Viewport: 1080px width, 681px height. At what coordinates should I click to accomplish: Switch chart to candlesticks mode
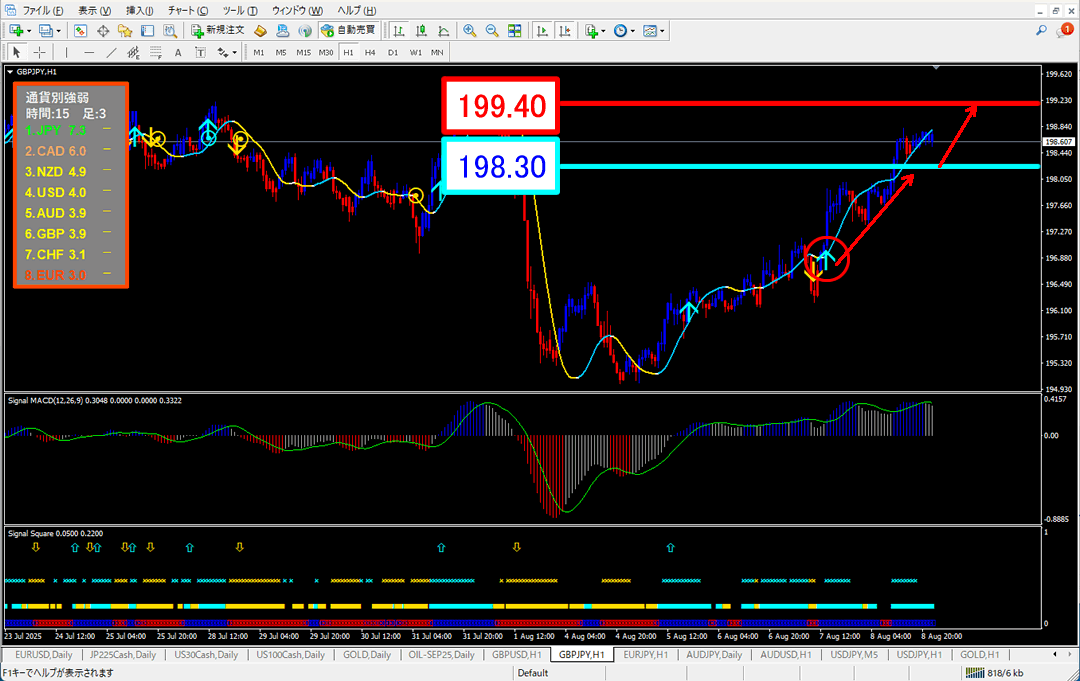[x=421, y=31]
